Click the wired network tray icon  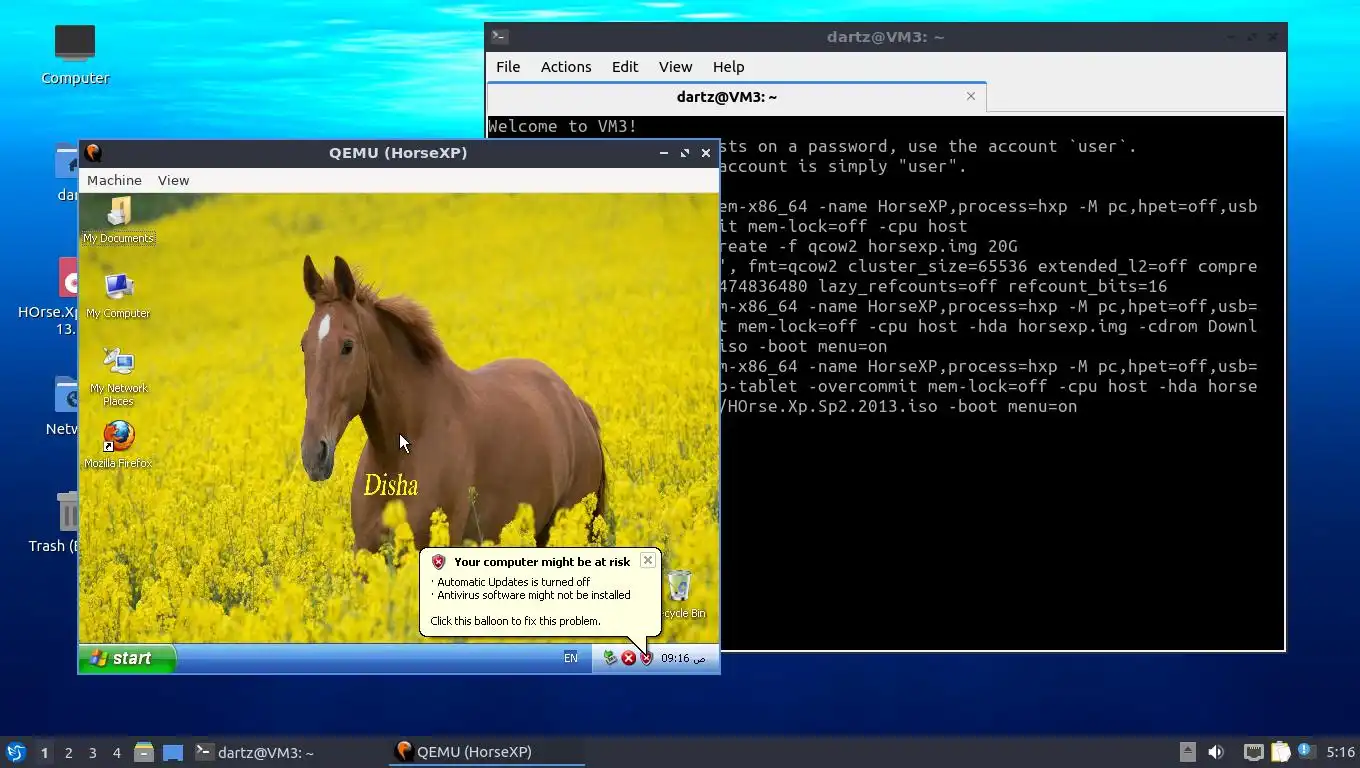click(1253, 752)
